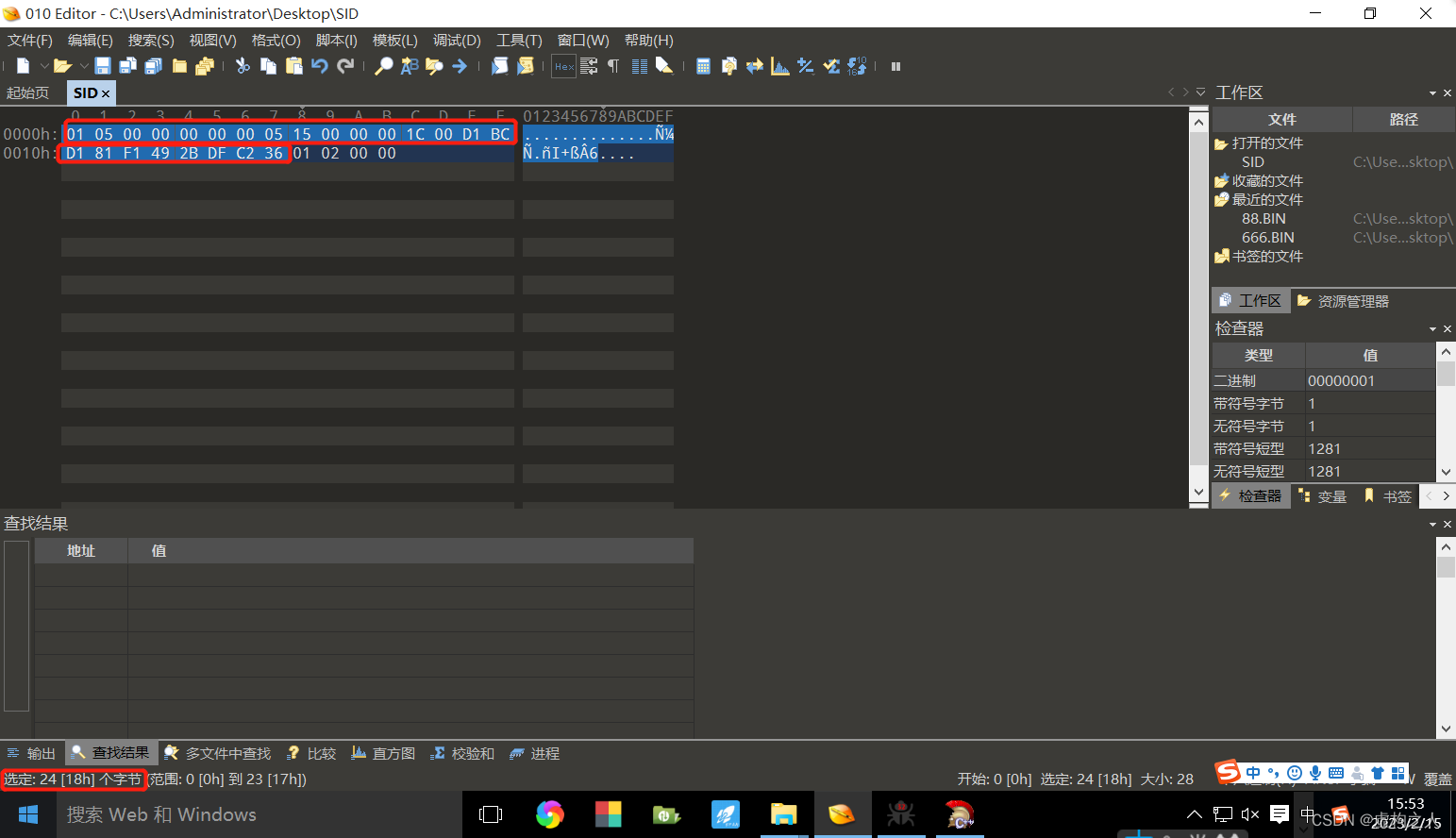Viewport: 1456px width, 838px height.
Task: Click the Run Template icon
Action: (526, 66)
